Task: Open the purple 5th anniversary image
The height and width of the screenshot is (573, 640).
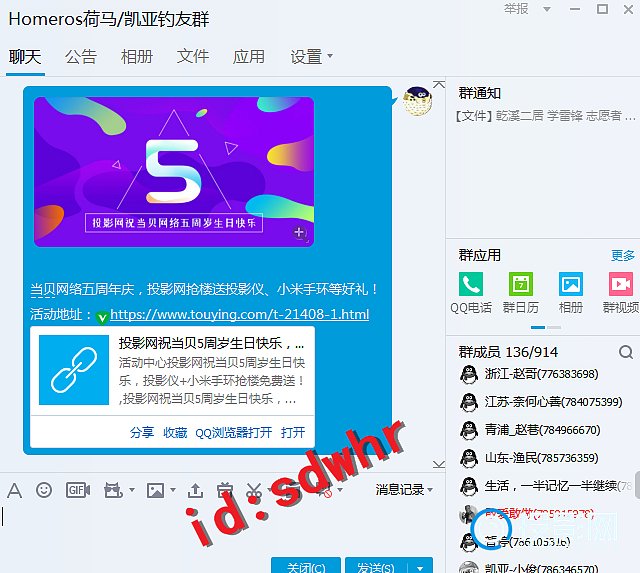Action: 174,172
